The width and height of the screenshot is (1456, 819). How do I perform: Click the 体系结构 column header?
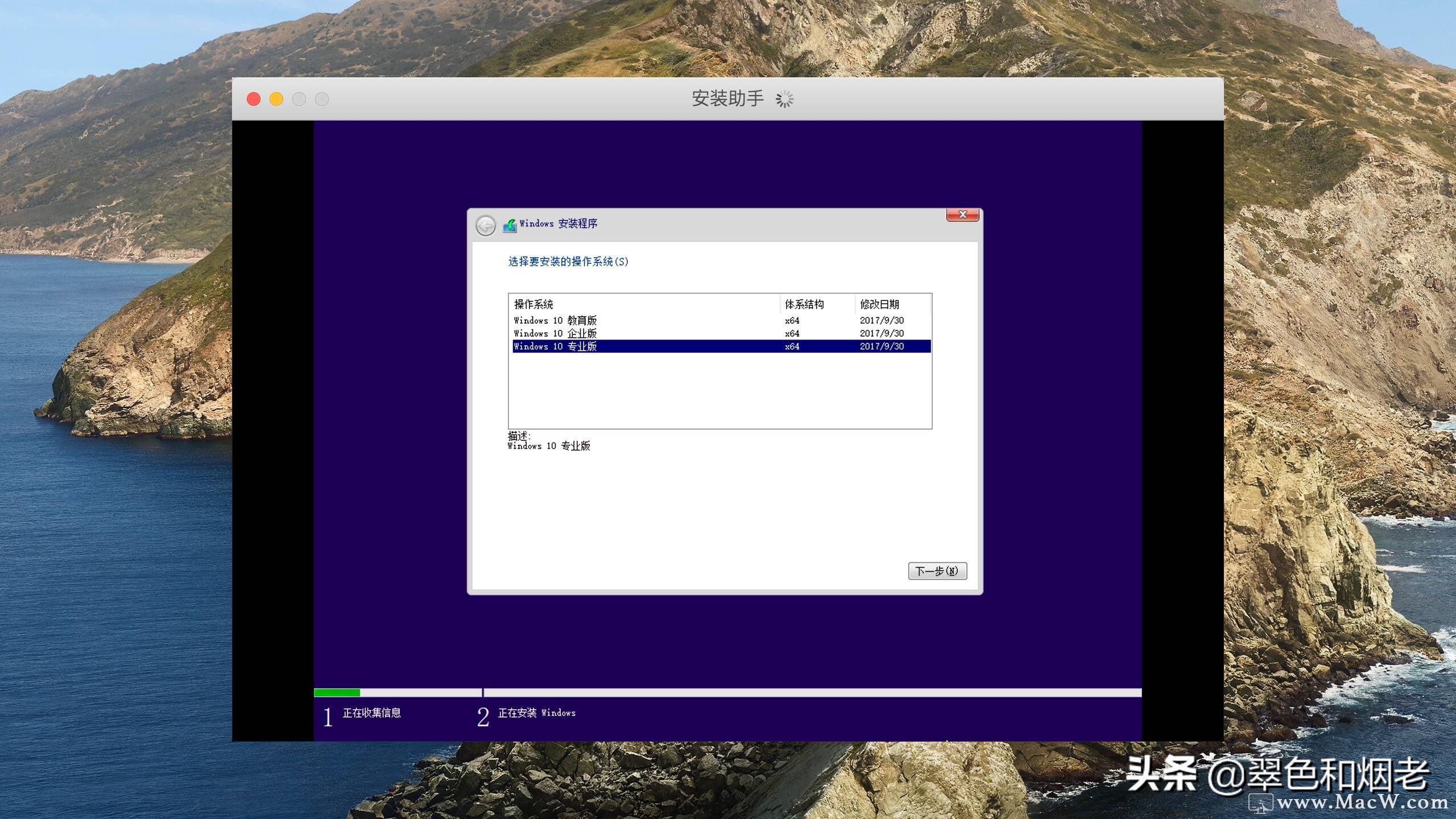coord(804,304)
